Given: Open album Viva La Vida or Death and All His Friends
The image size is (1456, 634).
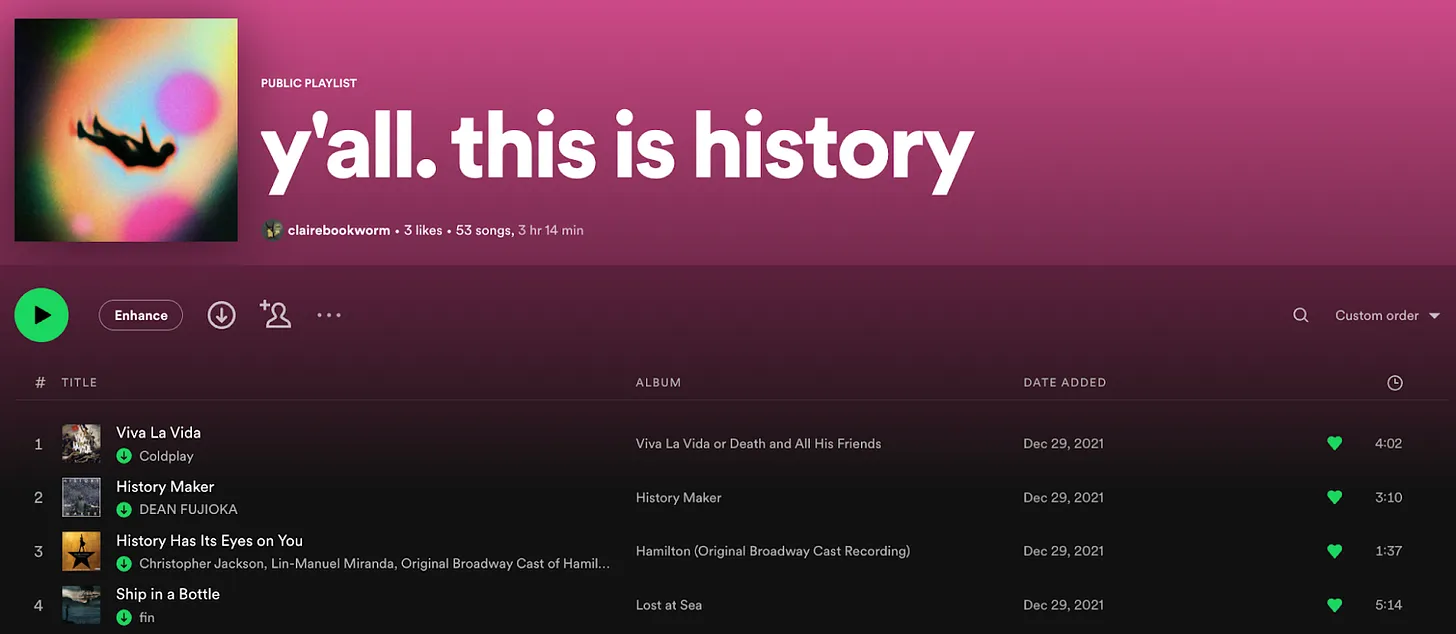Looking at the screenshot, I should (x=758, y=443).
